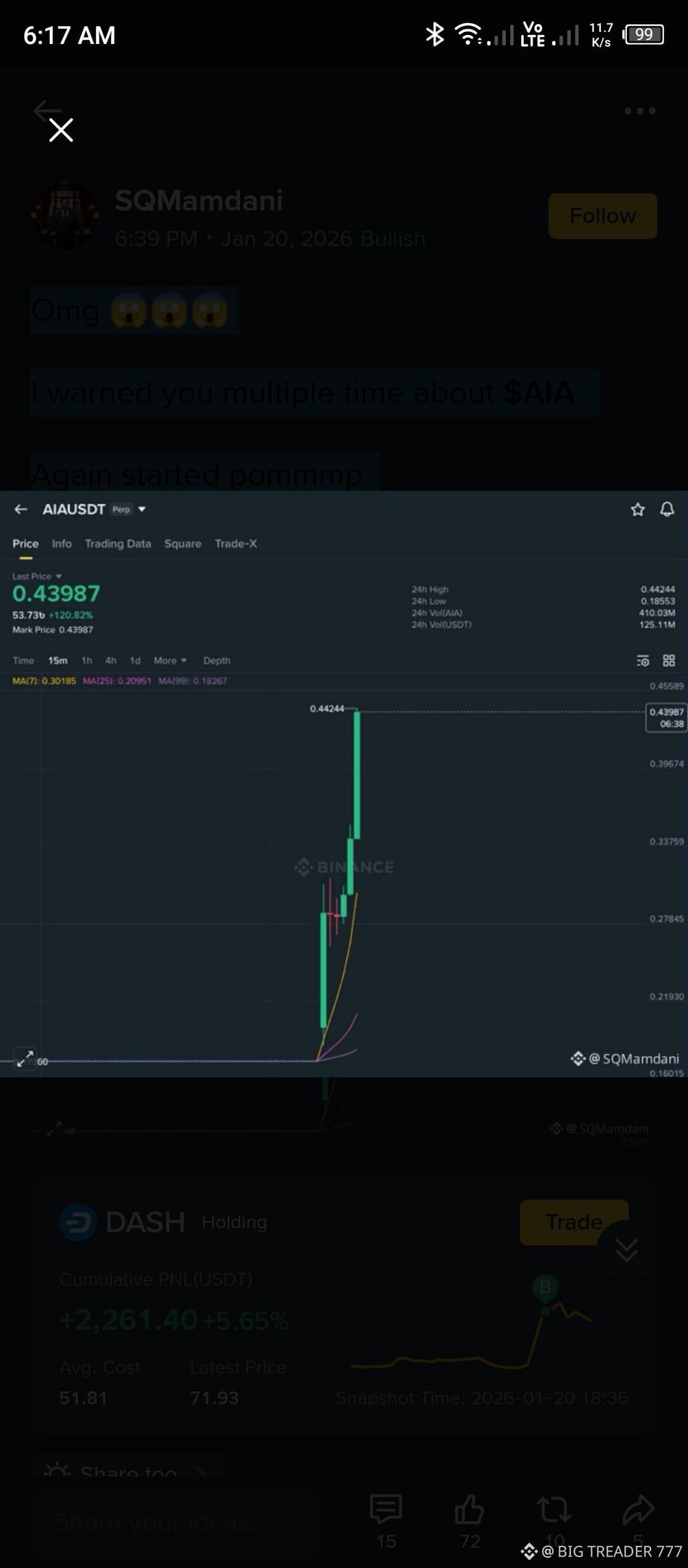688x1568 pixels.
Task: Expand chart to fullscreen with arrows icon
Action: (25, 1058)
